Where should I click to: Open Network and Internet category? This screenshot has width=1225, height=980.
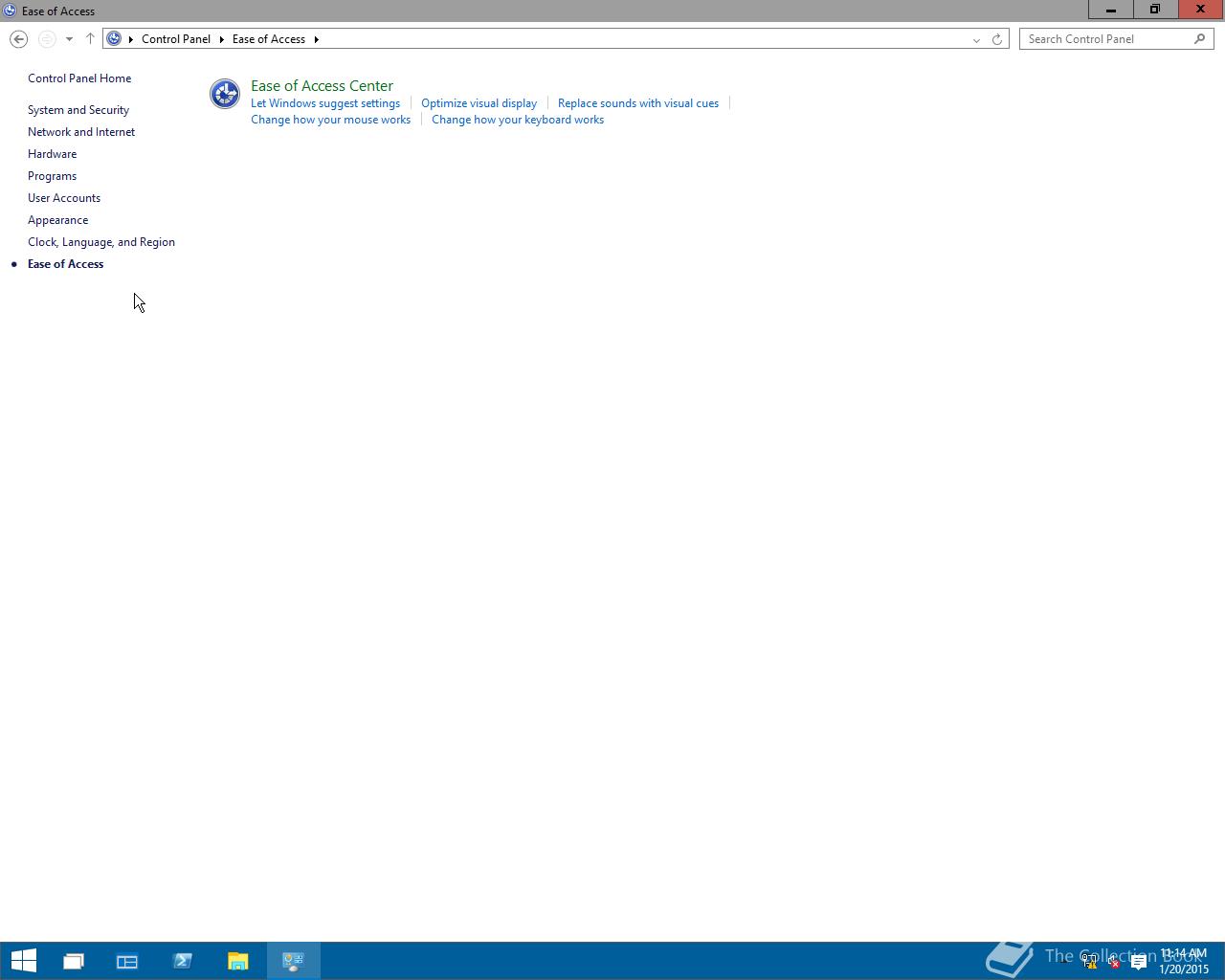click(81, 132)
